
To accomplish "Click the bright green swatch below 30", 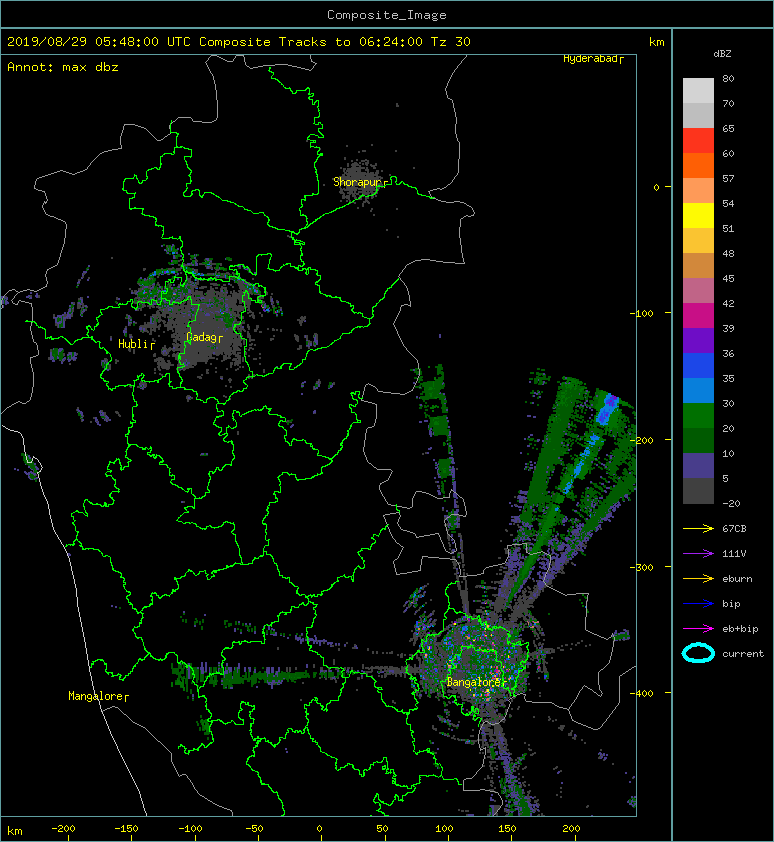I will 698,416.
